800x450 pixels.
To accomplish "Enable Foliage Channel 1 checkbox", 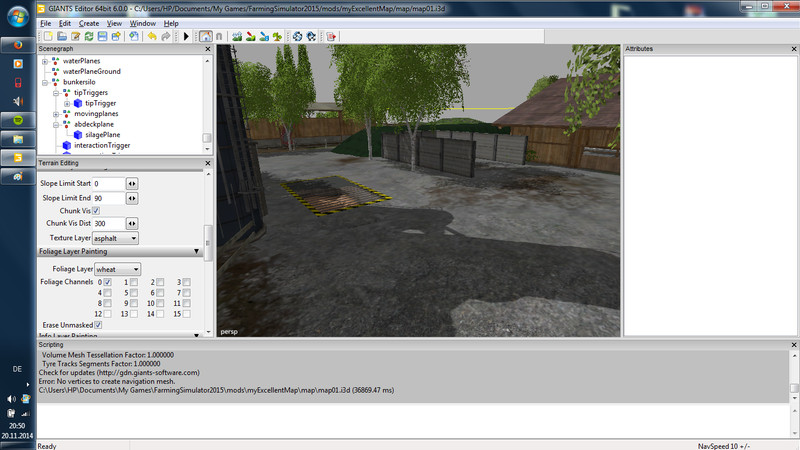I will tap(134, 282).
